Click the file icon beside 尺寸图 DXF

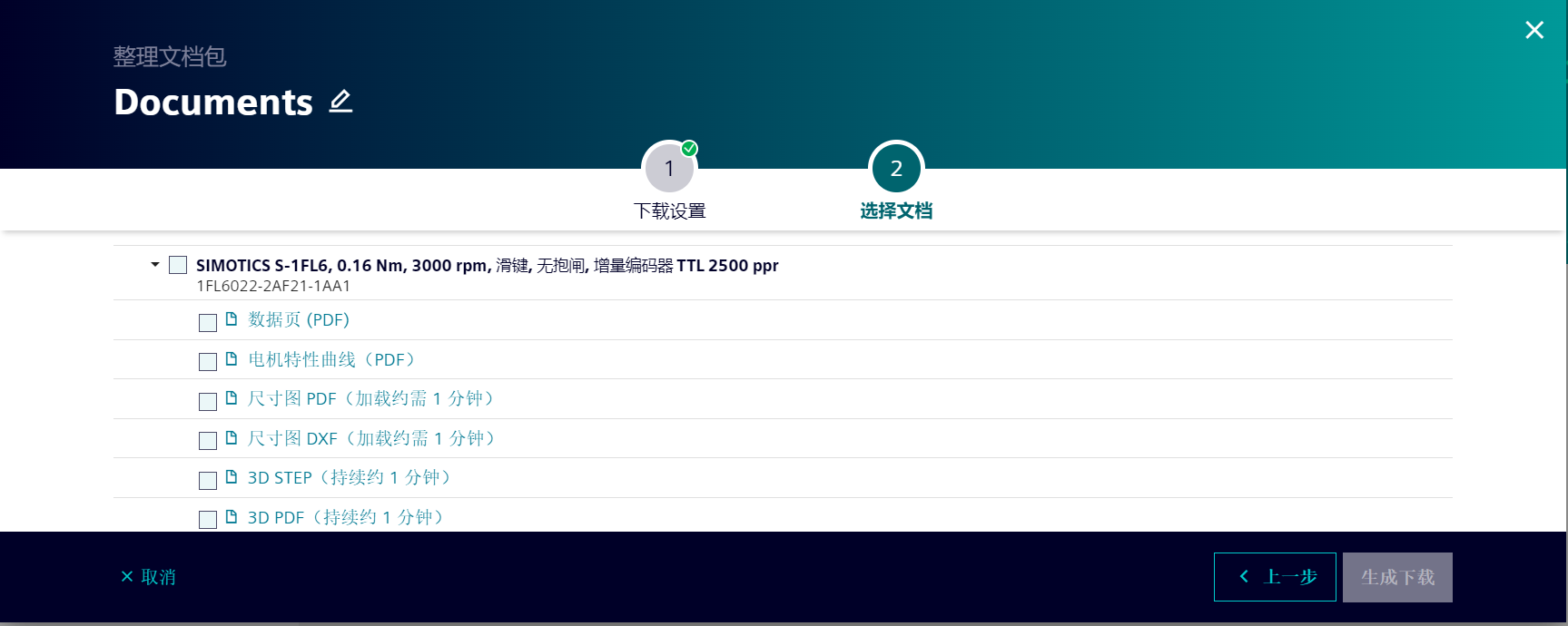pyautogui.click(x=232, y=437)
